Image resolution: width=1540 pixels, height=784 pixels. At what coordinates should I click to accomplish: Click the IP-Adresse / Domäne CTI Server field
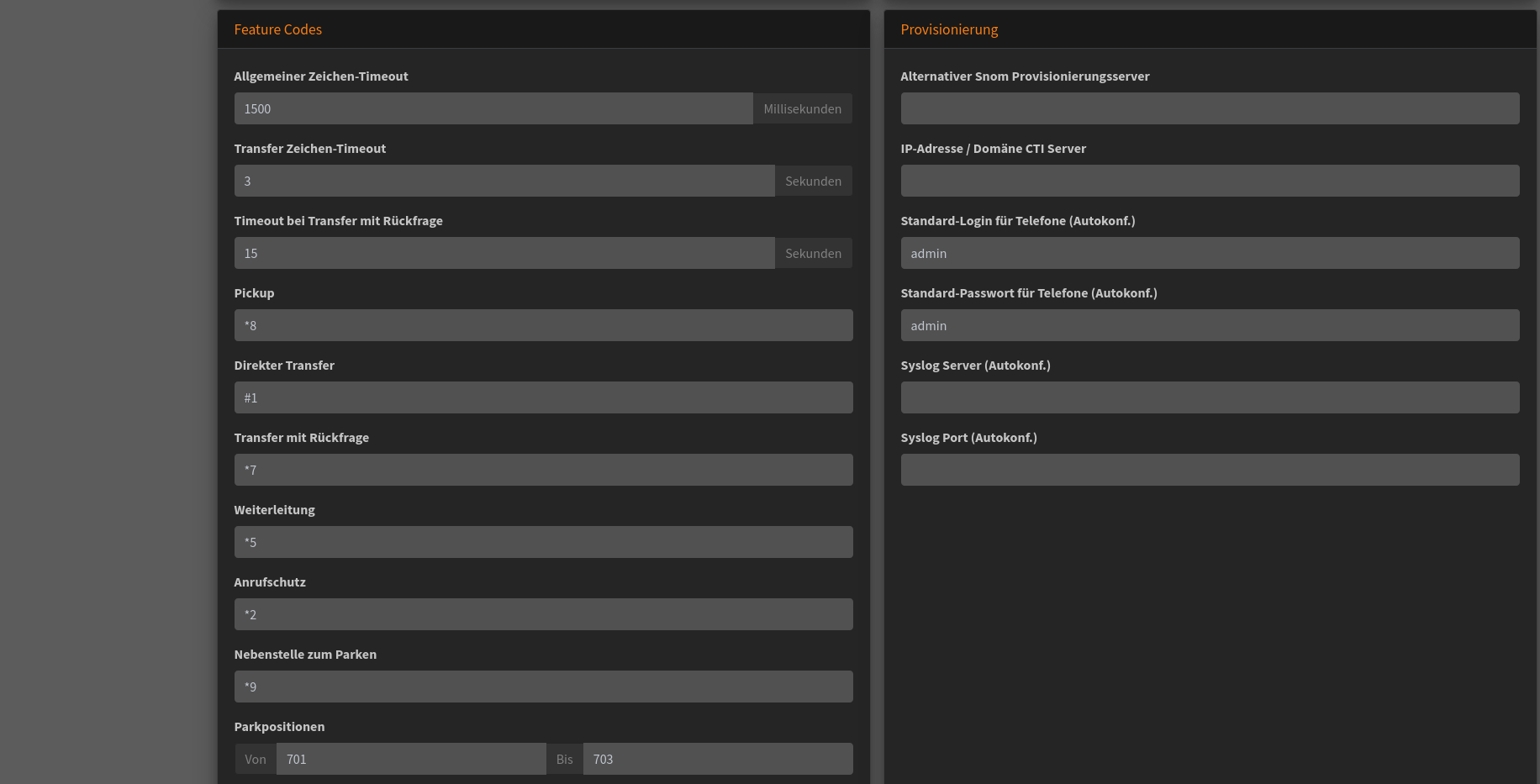click(x=1210, y=181)
